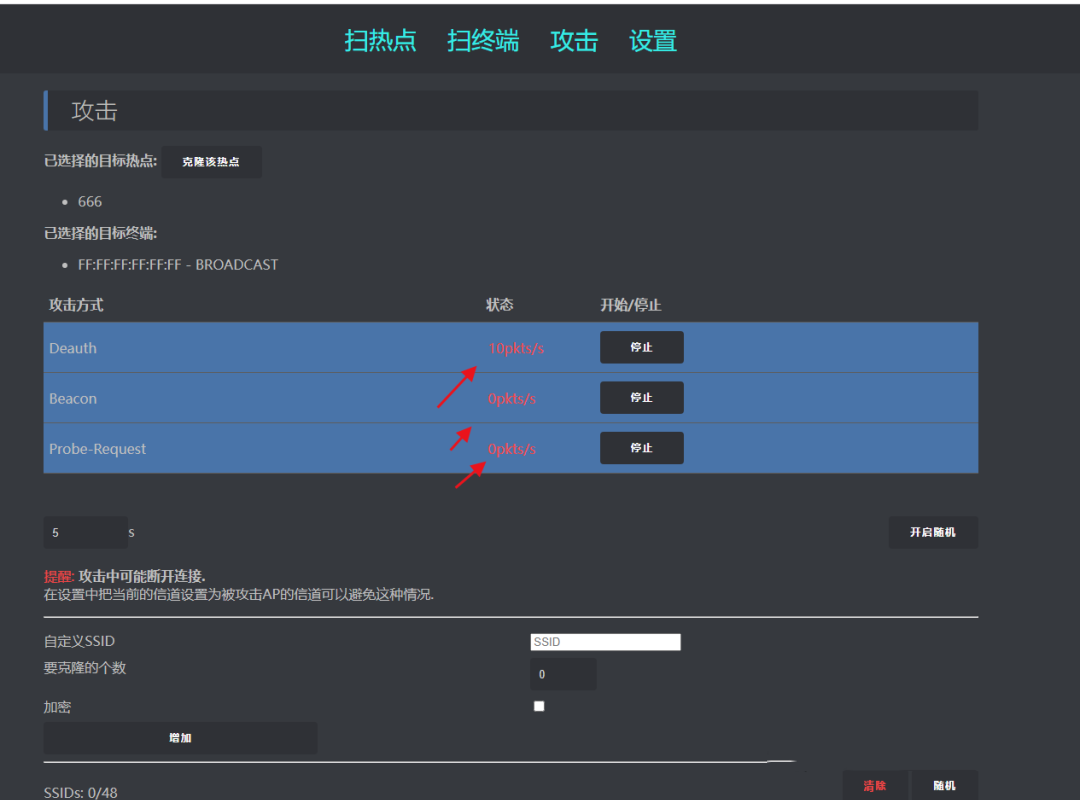Stop the Deauth attack
Image resolution: width=1080 pixels, height=800 pixels.
pyautogui.click(x=641, y=347)
